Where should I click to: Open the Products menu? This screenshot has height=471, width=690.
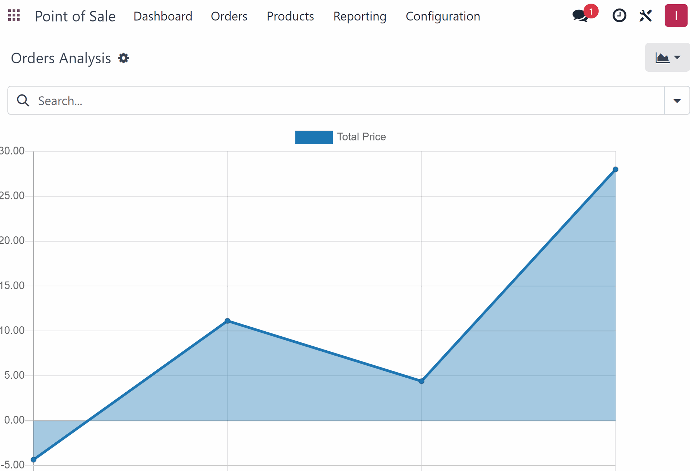(290, 16)
